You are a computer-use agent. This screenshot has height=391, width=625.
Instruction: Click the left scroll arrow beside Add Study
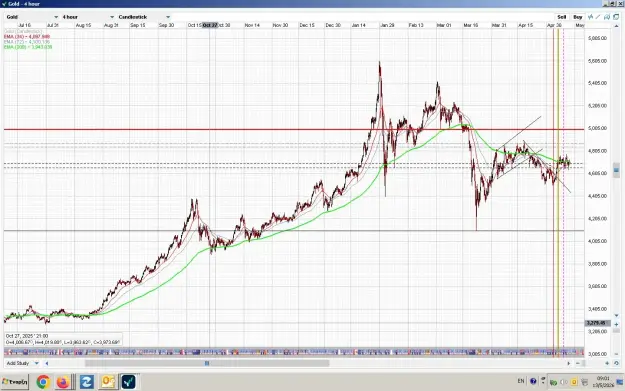[47, 363]
